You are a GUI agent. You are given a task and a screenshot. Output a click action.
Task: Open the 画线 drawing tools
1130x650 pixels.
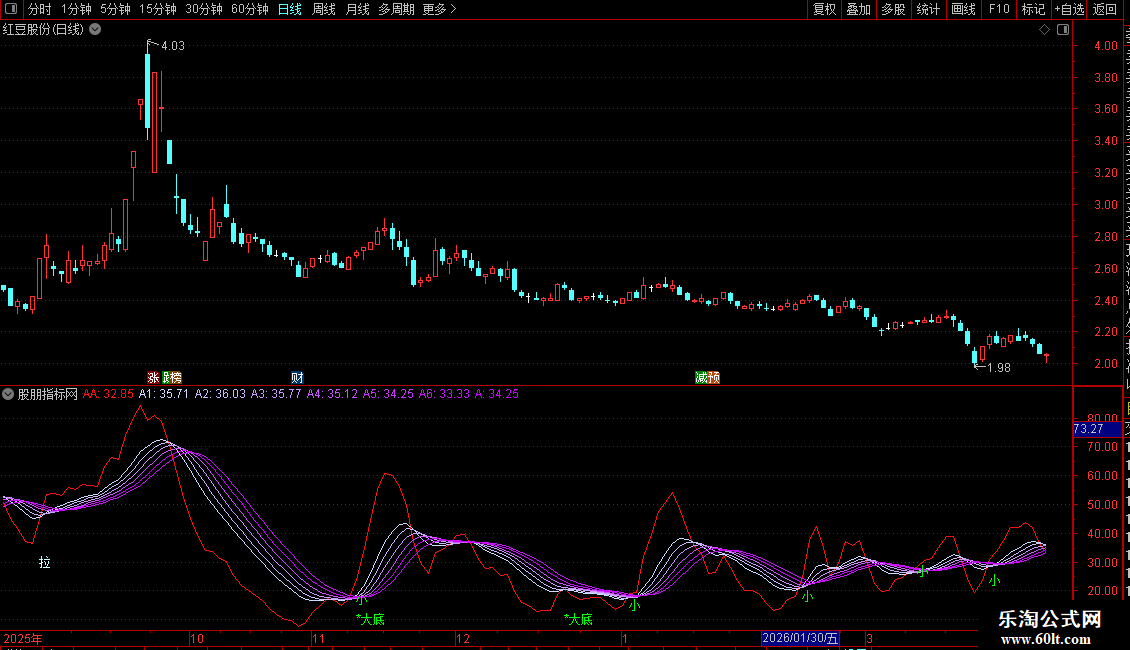963,9
